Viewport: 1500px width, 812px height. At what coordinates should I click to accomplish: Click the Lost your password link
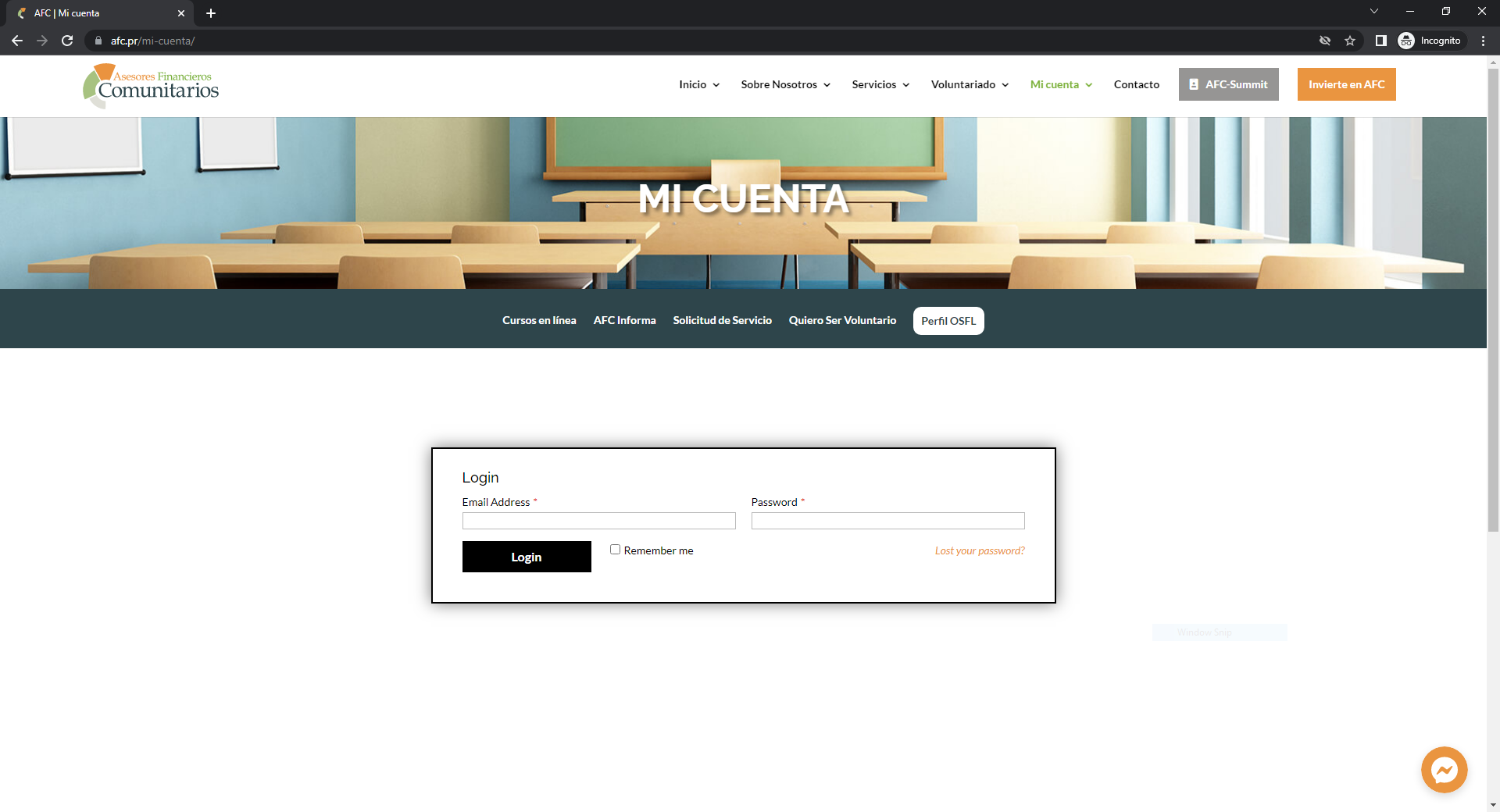[980, 550]
